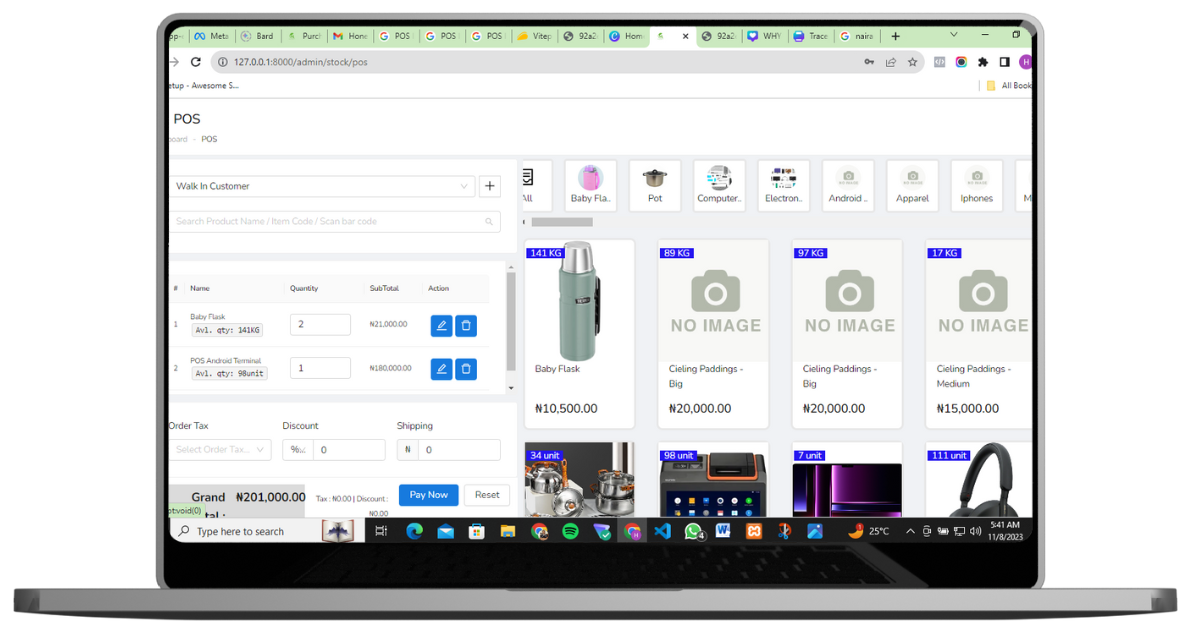Edit the Baby Flask cart item
Viewport: 1200px width, 628px height.
tap(441, 325)
